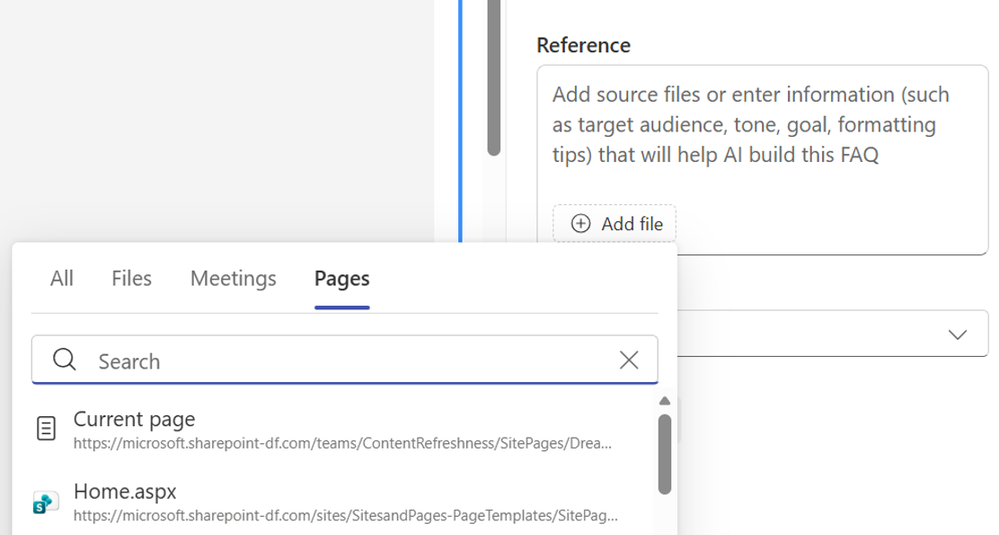999x535 pixels.
Task: Clear the search with the X icon
Action: [x=629, y=360]
